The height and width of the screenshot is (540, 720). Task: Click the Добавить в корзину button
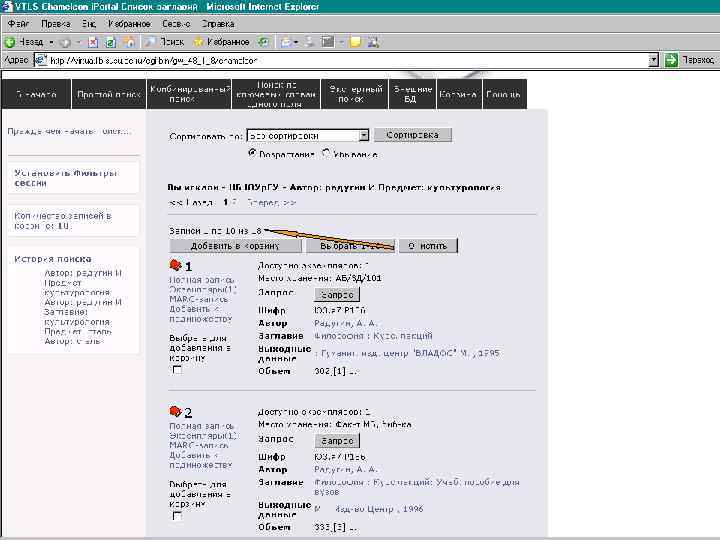click(x=235, y=246)
